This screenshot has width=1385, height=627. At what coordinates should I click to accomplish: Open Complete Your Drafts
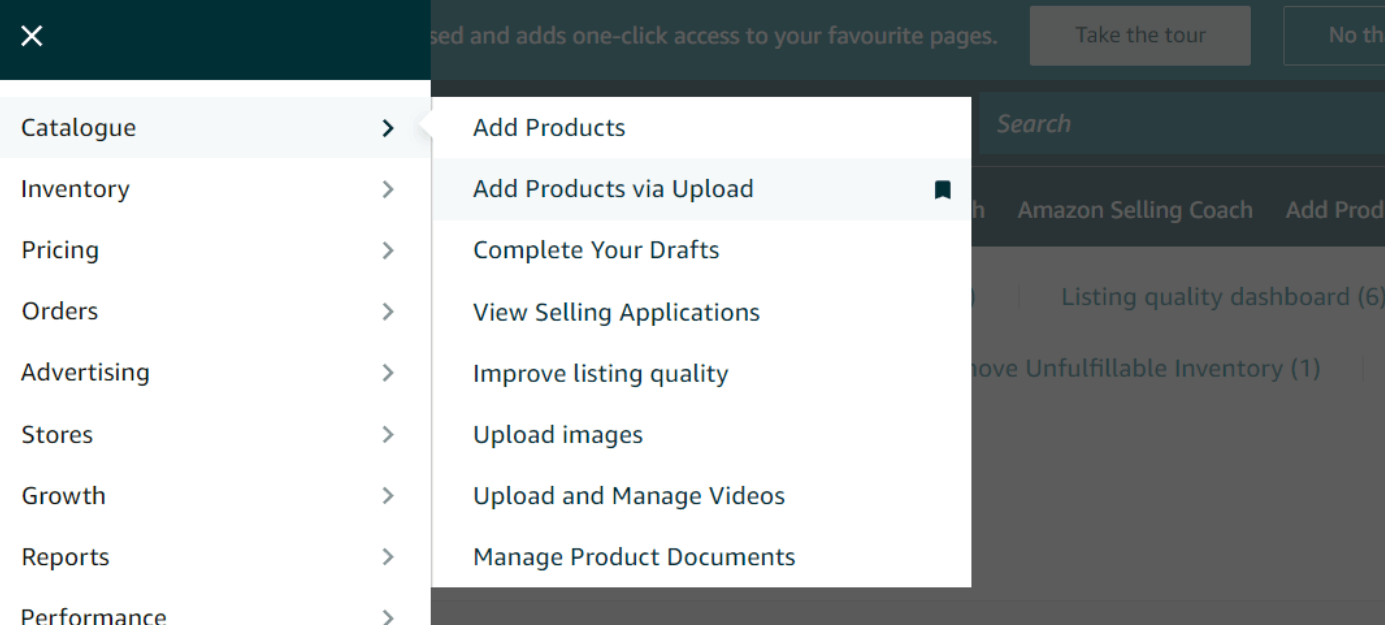[596, 250]
